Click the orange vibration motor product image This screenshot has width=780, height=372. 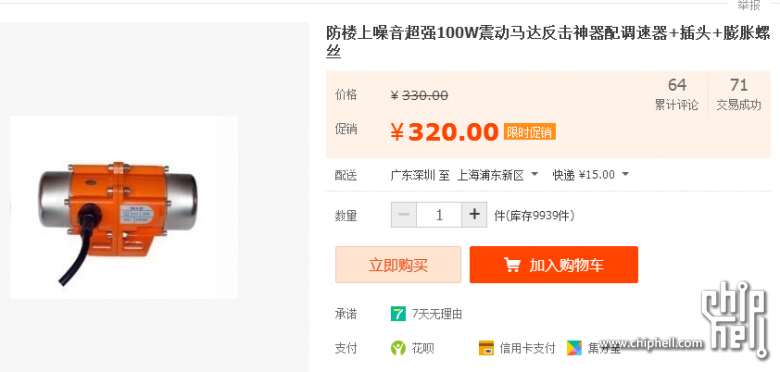pyautogui.click(x=124, y=207)
